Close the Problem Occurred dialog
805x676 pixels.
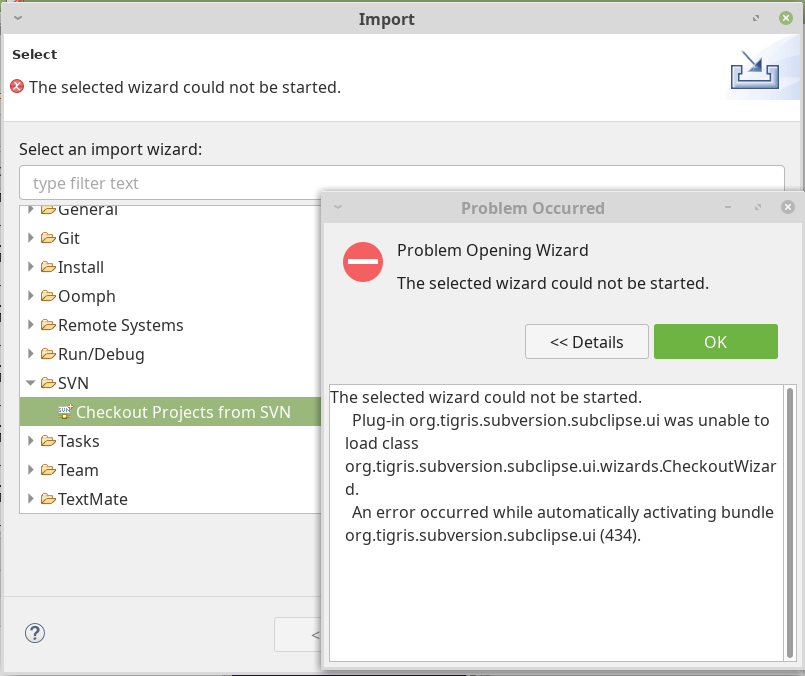pos(788,207)
